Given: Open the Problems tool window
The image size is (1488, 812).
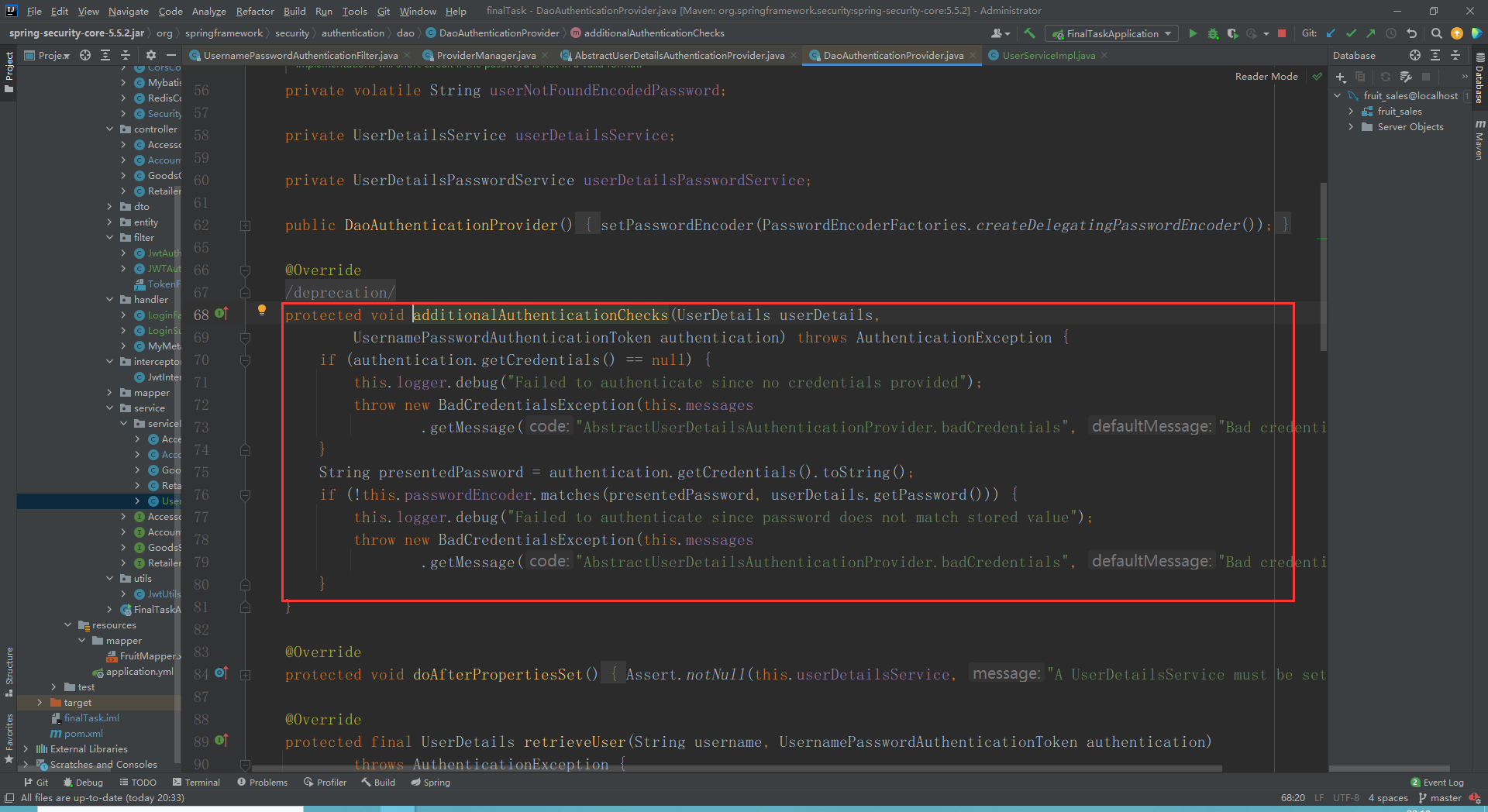Looking at the screenshot, I should click(x=262, y=783).
